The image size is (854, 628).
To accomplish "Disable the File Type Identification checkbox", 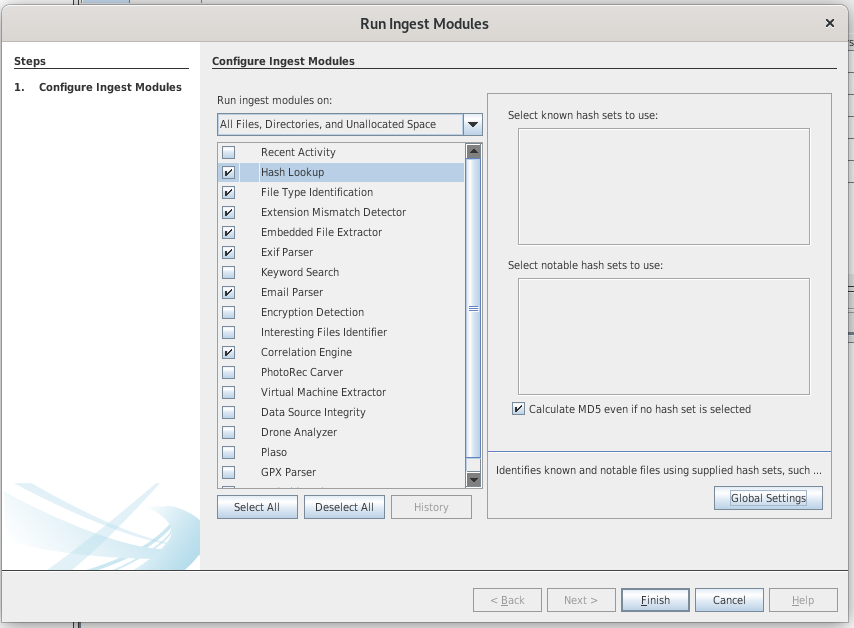I will (x=229, y=193).
